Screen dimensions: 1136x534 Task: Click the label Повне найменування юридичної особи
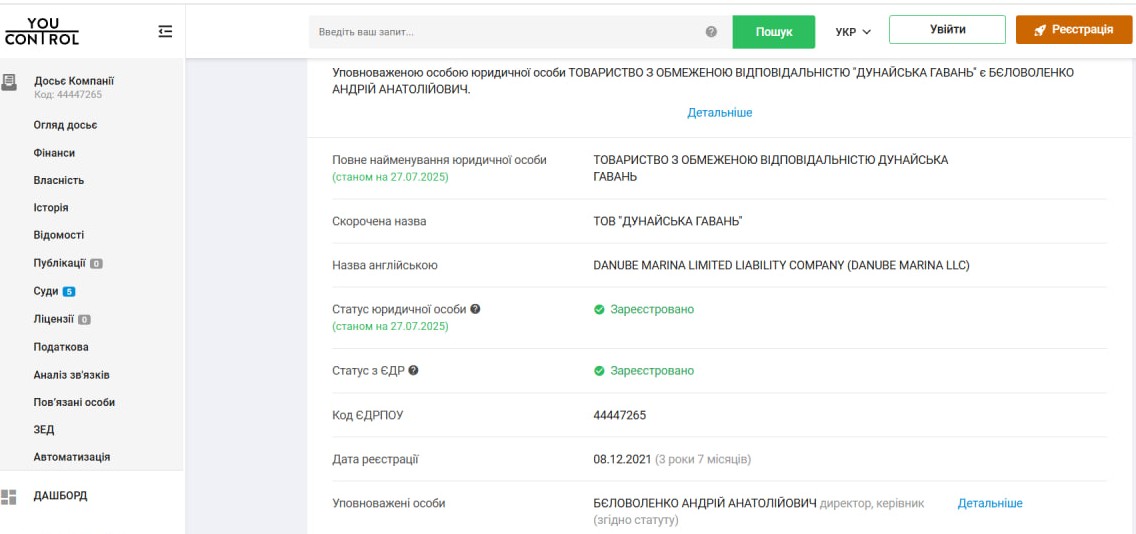(440, 159)
